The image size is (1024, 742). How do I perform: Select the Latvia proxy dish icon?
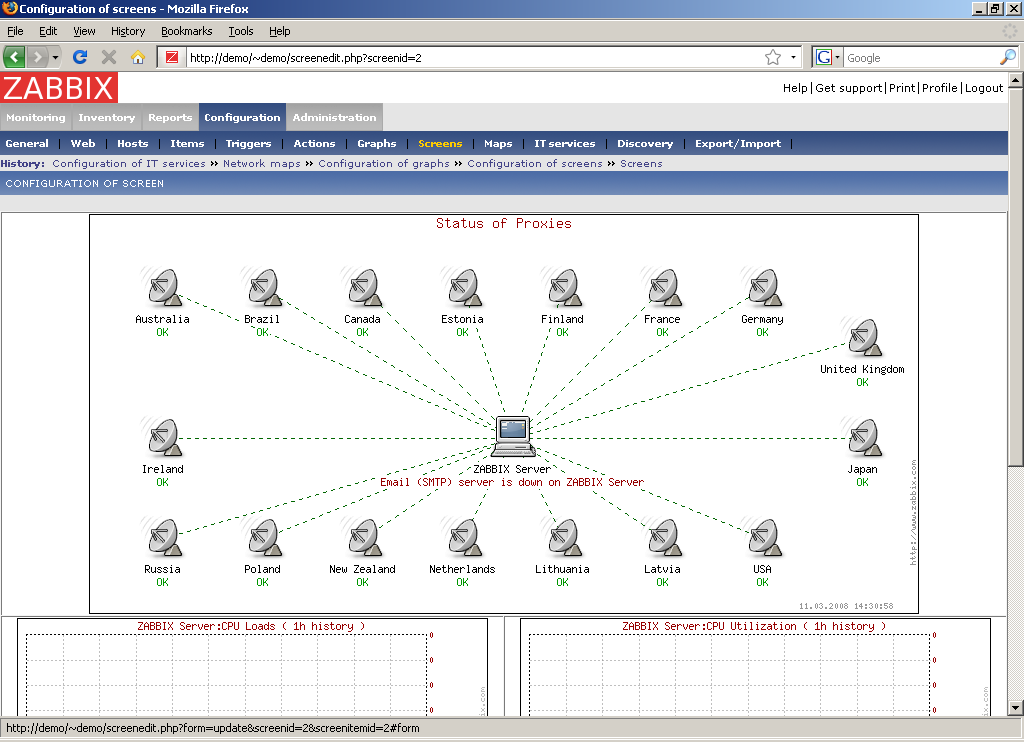pyautogui.click(x=662, y=538)
